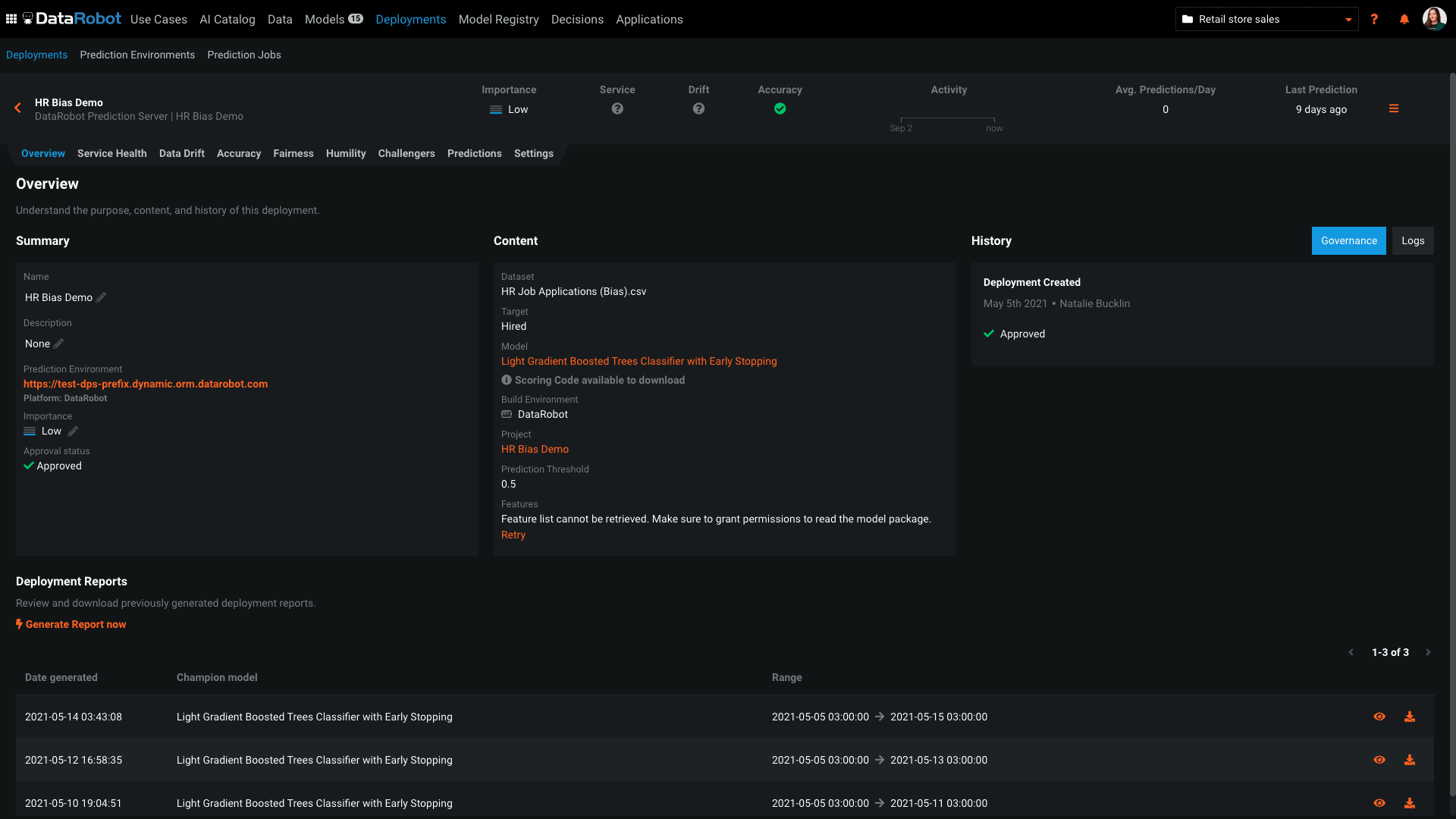The image size is (1456, 819).
Task: Open the HR Bias Demo project link
Action: [x=535, y=449]
